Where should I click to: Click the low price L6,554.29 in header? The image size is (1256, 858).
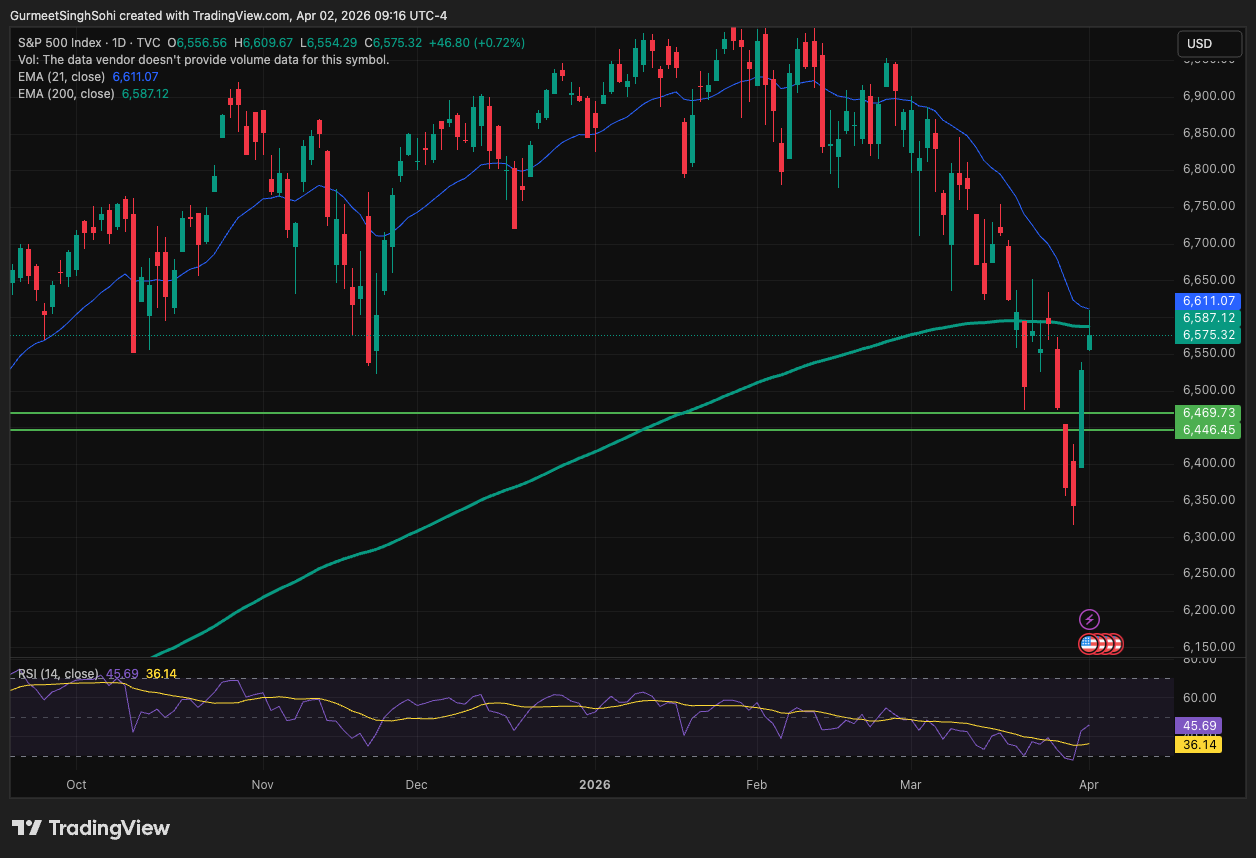click(329, 43)
